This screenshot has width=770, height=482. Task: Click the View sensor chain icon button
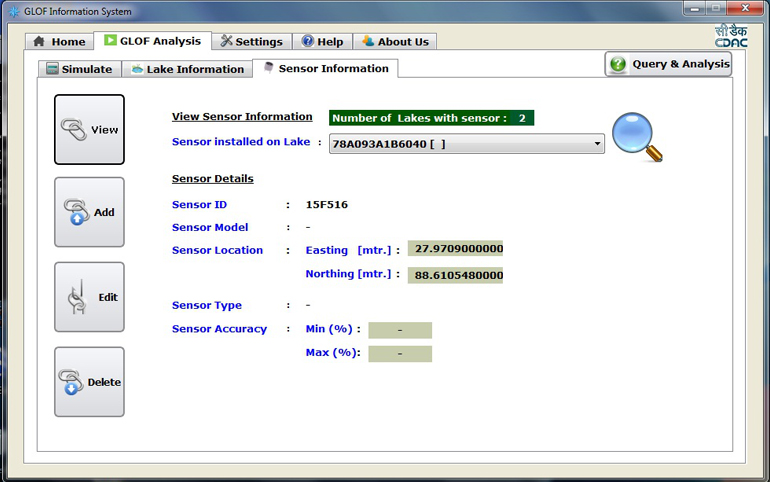89,130
